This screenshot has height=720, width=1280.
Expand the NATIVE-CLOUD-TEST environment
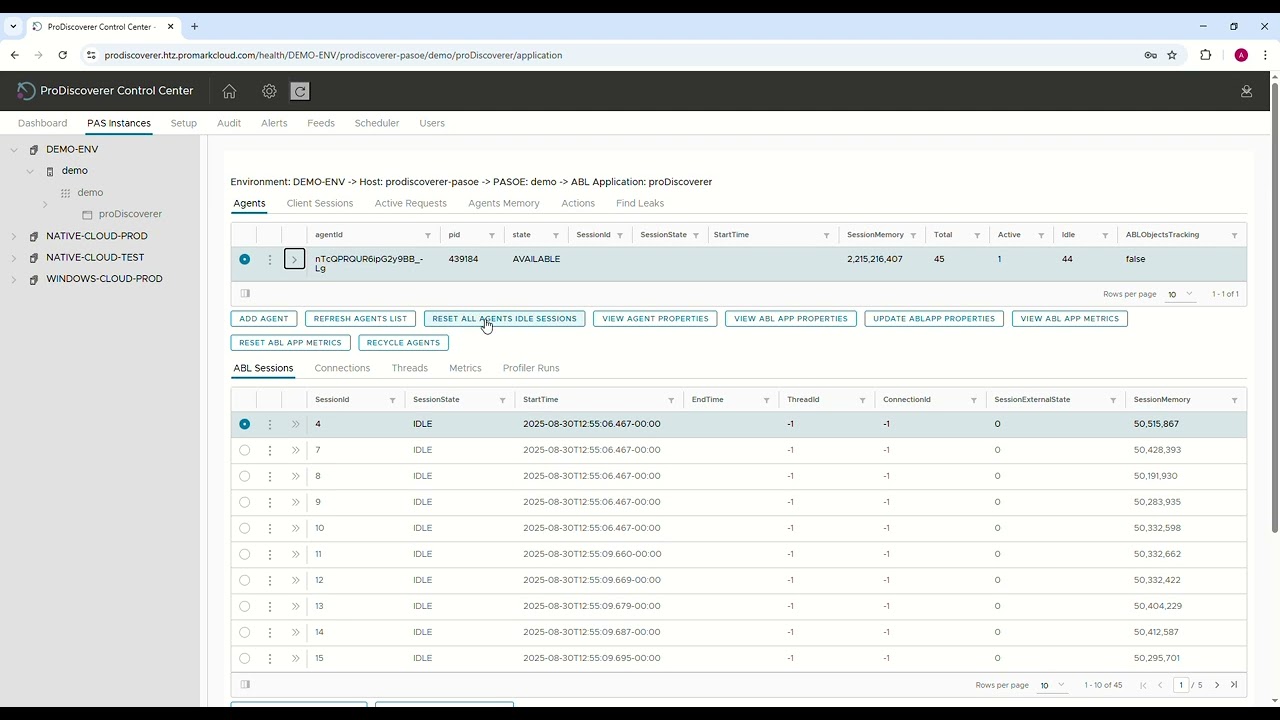point(14,258)
